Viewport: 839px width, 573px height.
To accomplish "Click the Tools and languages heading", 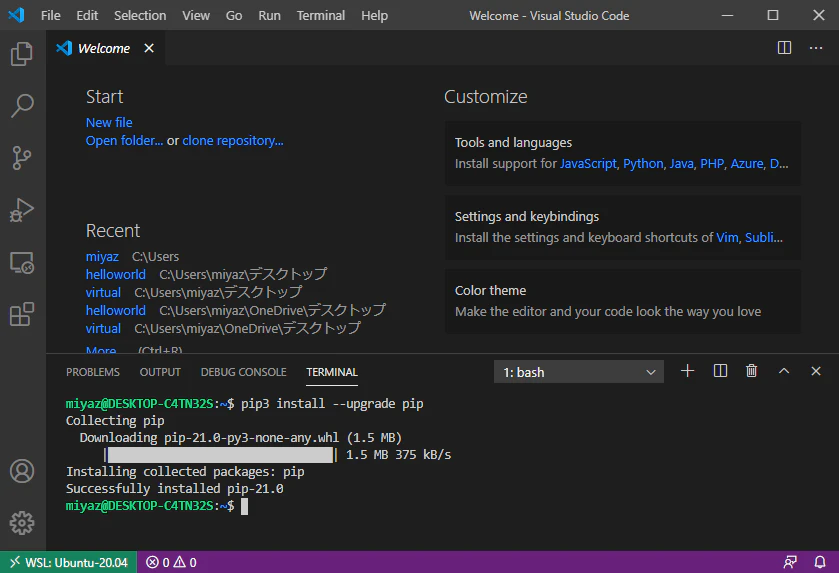I will [x=513, y=143].
